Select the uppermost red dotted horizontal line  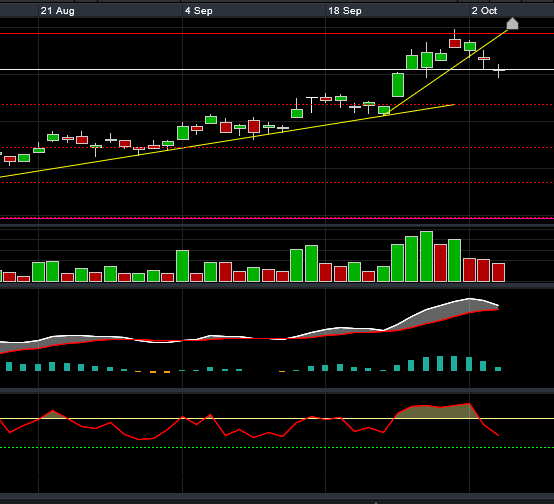[x=277, y=105]
